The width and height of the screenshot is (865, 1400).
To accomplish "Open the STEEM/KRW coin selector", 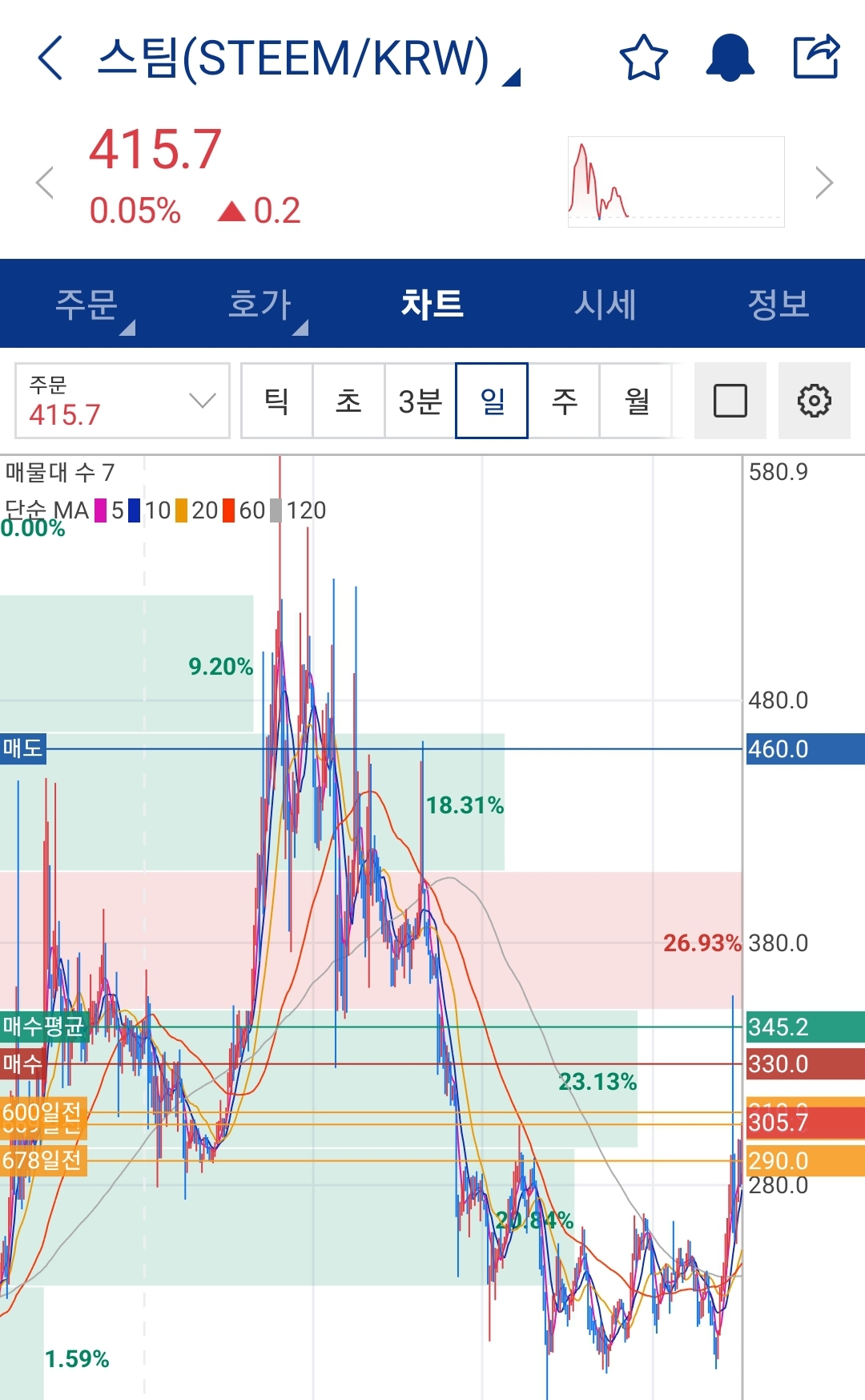I will click(x=308, y=59).
